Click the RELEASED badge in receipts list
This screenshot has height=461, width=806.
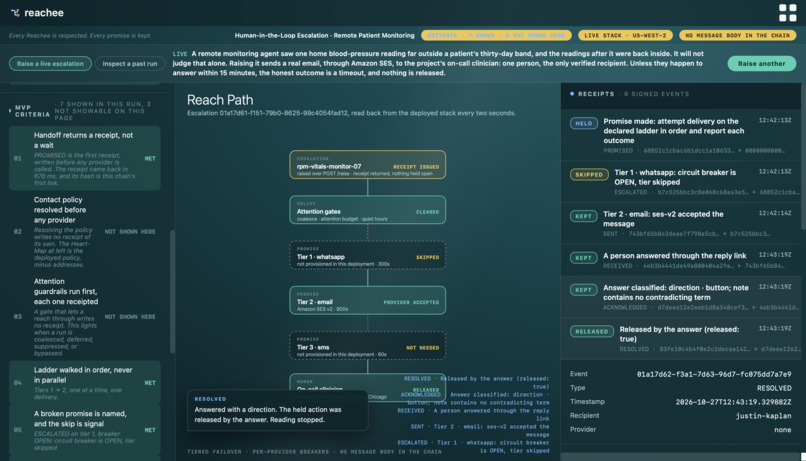click(x=592, y=331)
